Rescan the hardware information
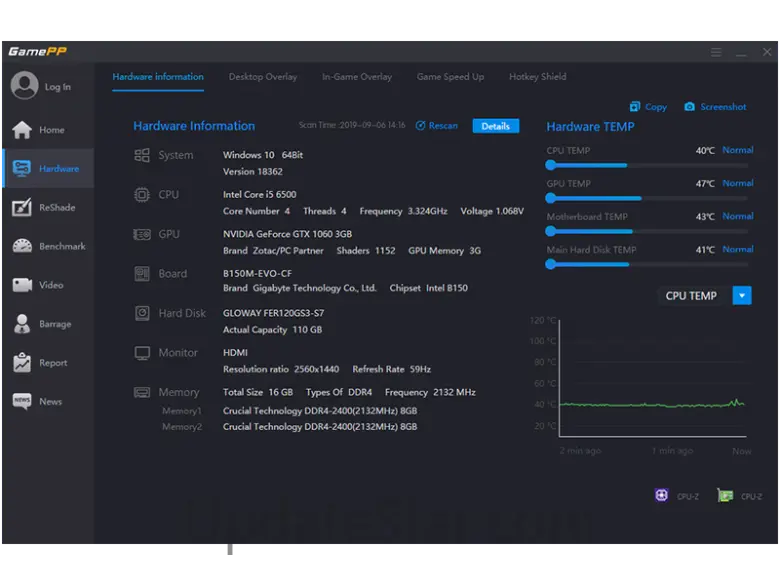Image resolution: width=780 pixels, height=585 pixels. point(437,126)
